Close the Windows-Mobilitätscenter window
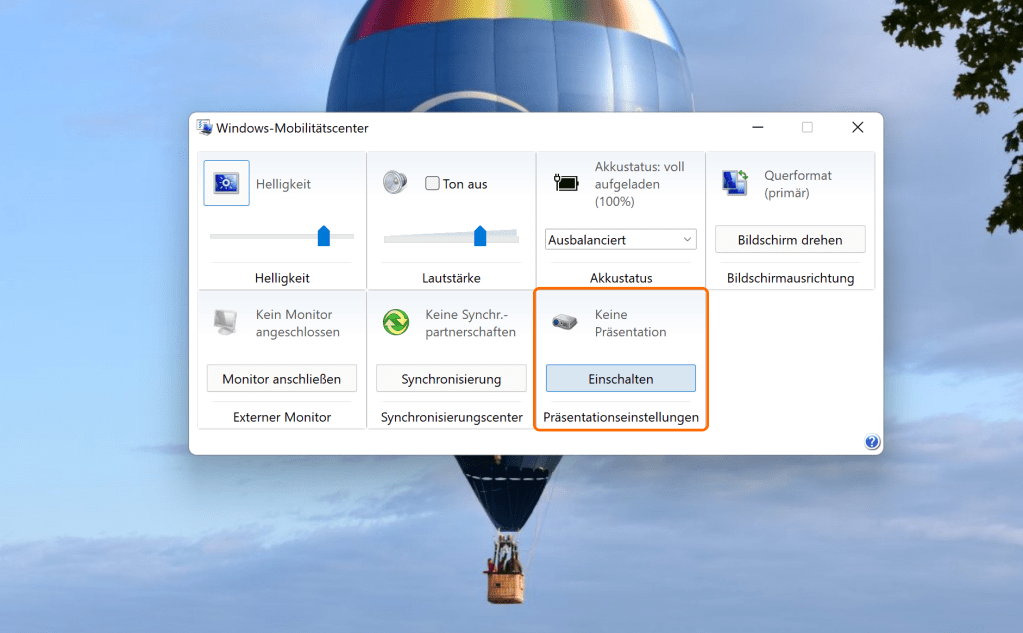The height and width of the screenshot is (633, 1023). [x=857, y=128]
